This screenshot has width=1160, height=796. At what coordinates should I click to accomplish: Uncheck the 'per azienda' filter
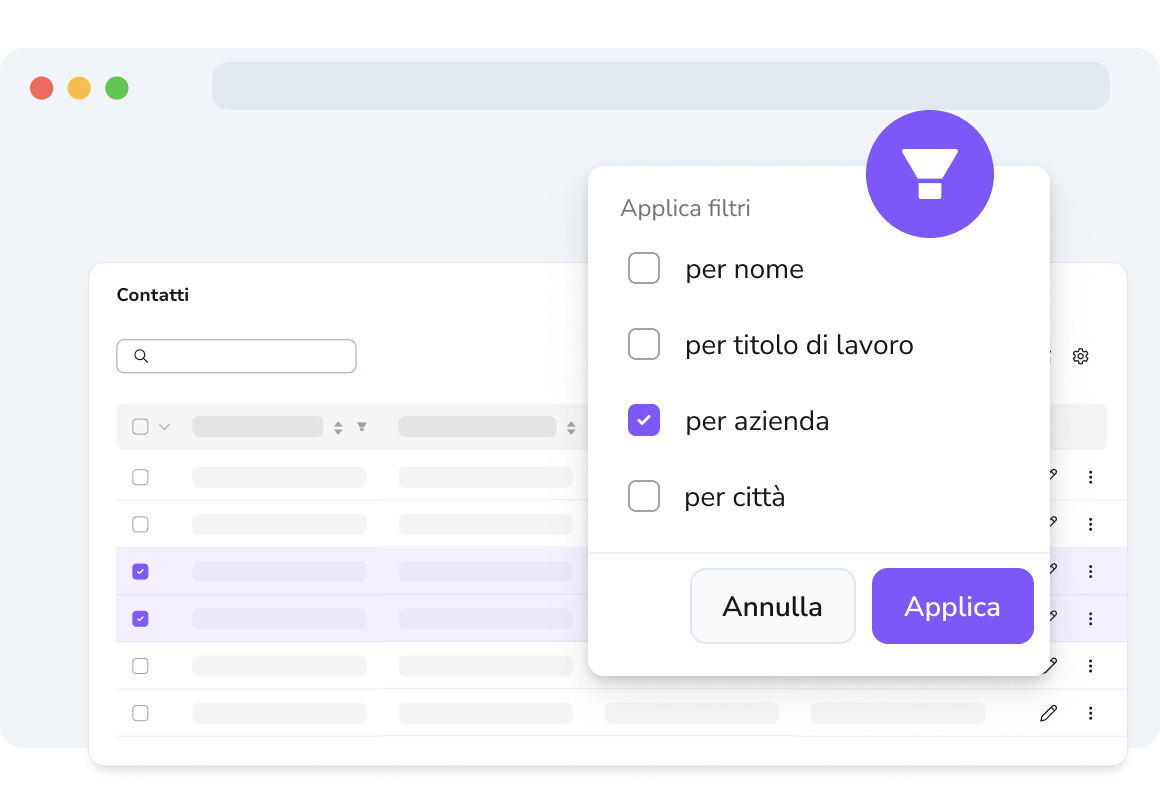coord(644,420)
